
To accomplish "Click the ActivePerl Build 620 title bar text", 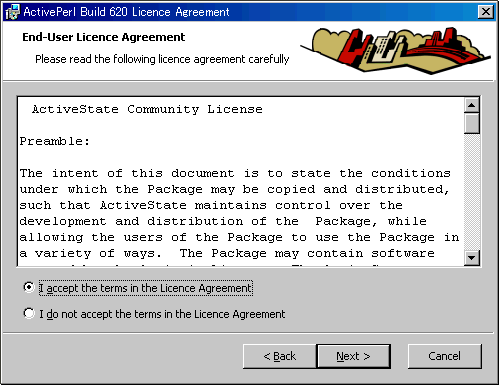I will (126, 12).
